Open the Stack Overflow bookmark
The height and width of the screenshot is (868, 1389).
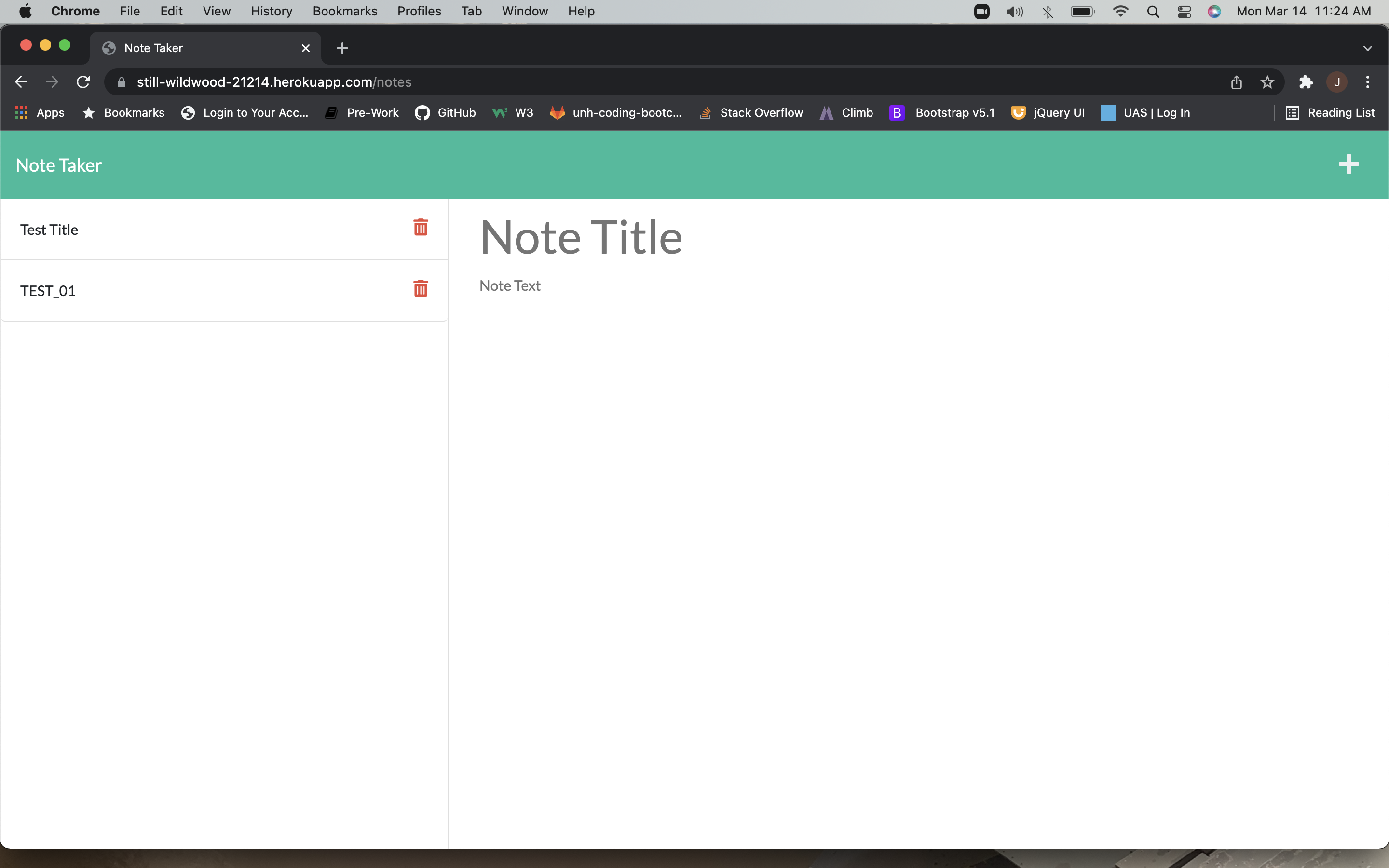(751, 112)
